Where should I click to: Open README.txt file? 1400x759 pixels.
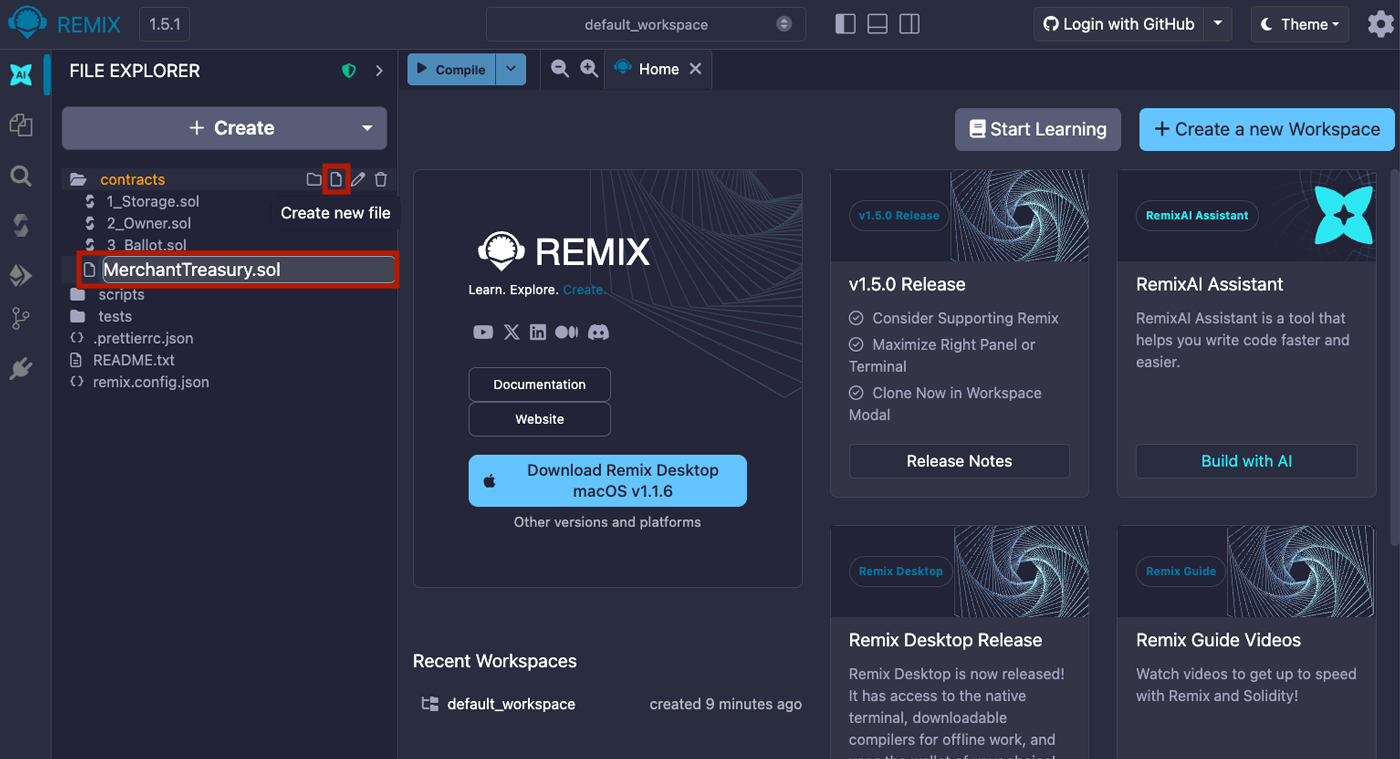click(x=134, y=360)
